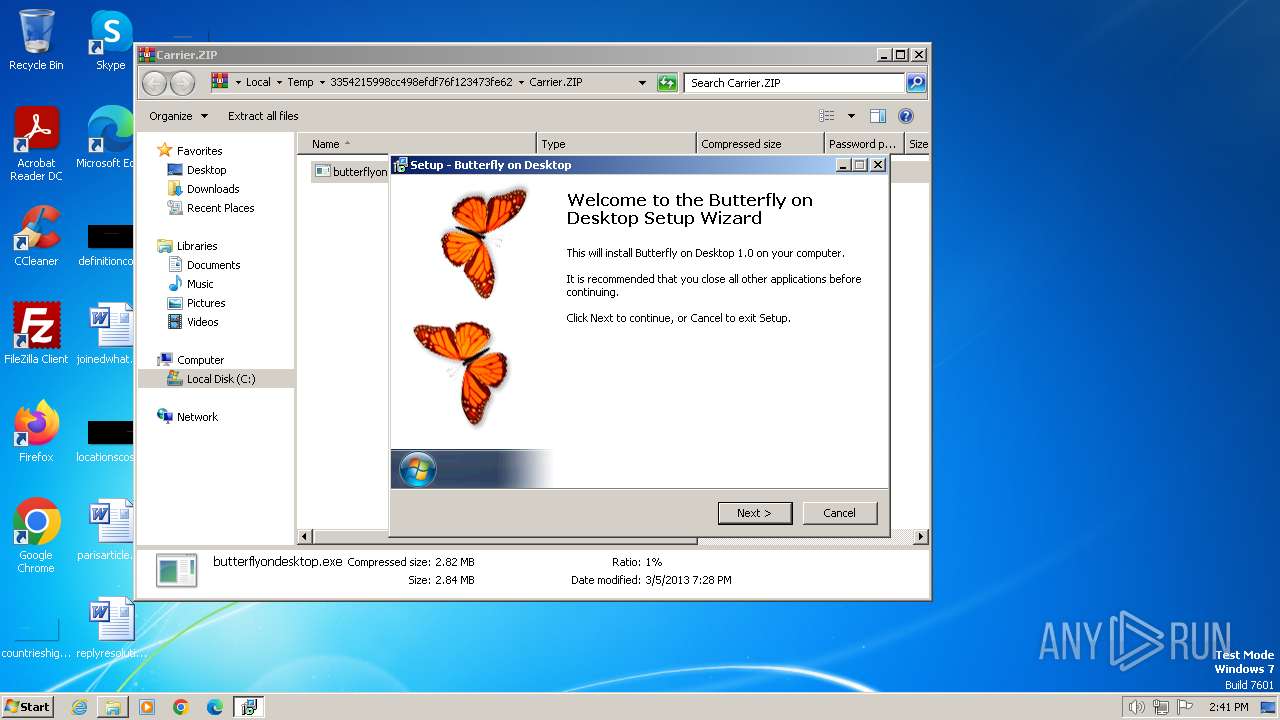Launch Firefox from the desktop
This screenshot has width=1280, height=720.
[36, 432]
